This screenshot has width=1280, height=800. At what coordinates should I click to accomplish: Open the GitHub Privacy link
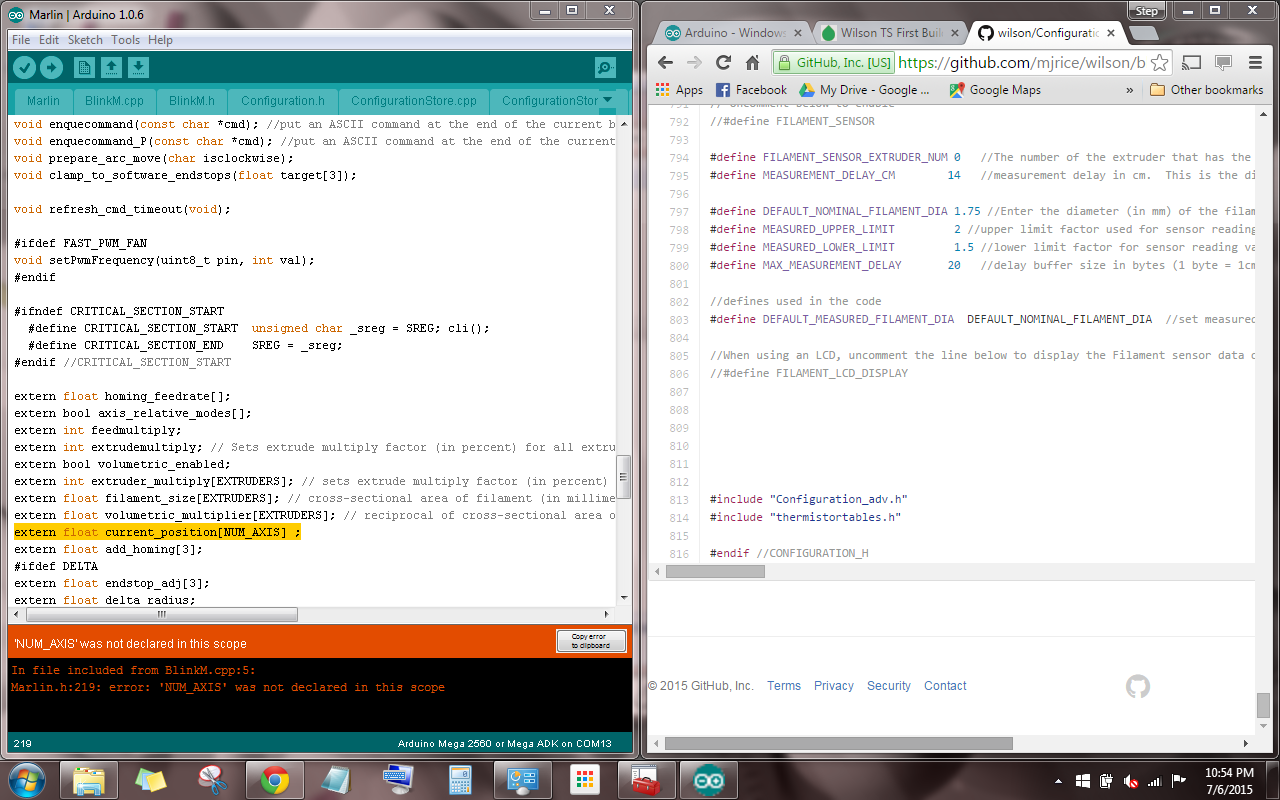[833, 686]
